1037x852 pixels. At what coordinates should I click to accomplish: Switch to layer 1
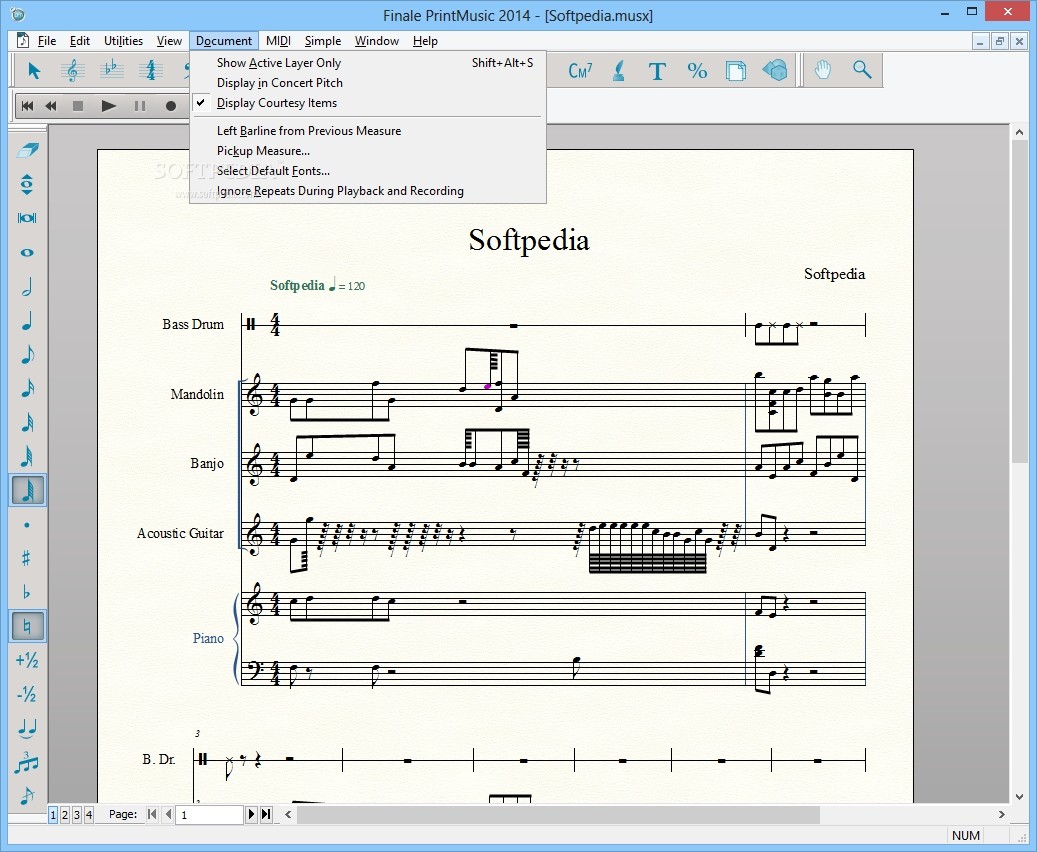53,815
